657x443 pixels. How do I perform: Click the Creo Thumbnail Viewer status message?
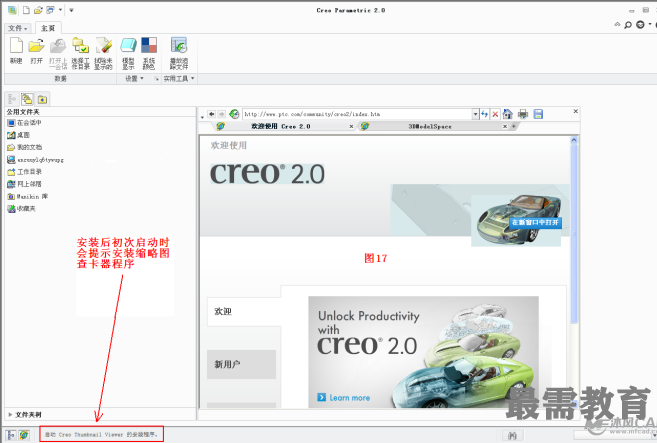click(101, 435)
